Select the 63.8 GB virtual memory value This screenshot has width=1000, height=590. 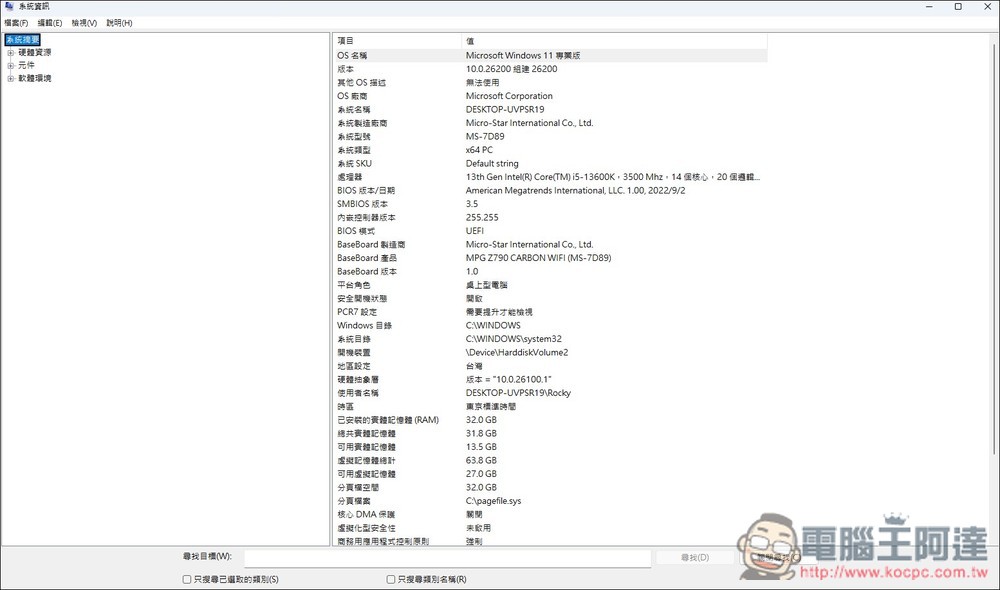[x=481, y=460]
